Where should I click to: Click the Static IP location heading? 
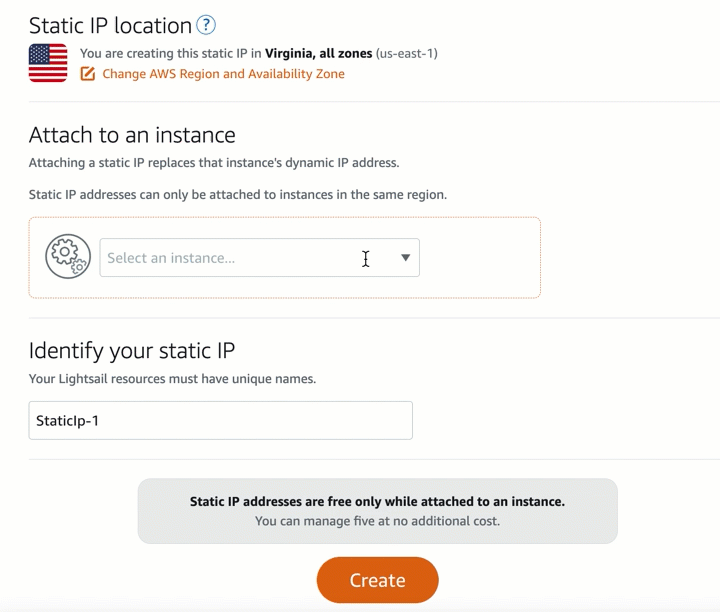click(x=110, y=25)
